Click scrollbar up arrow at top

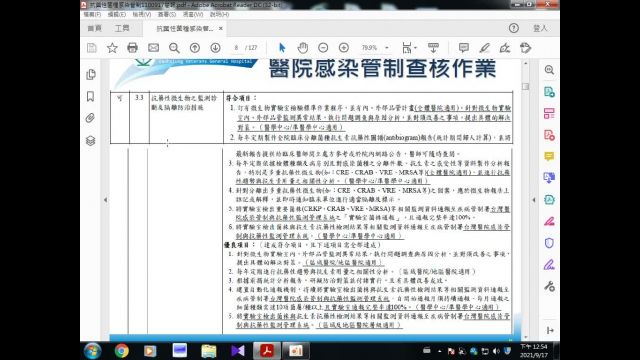coord(525,63)
